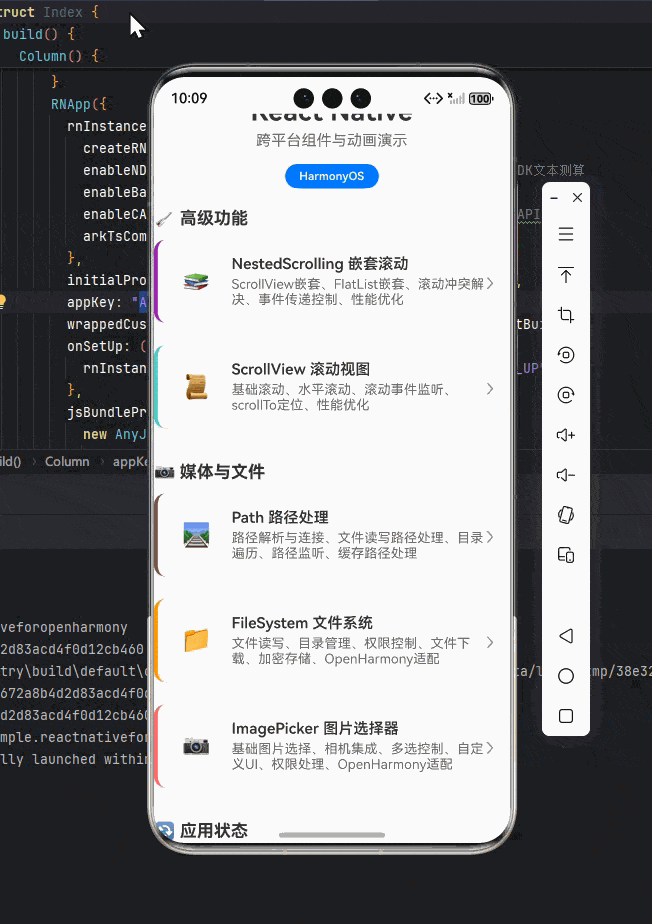Open FileSystem 文件系统 title
This screenshot has height=924, width=652.
coord(302,623)
